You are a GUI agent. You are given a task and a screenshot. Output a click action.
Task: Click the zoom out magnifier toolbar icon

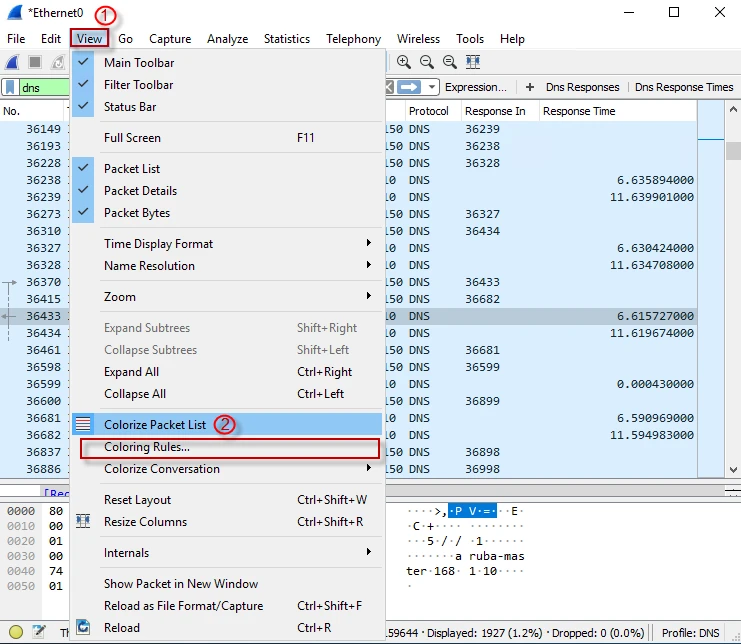pyautogui.click(x=427, y=62)
